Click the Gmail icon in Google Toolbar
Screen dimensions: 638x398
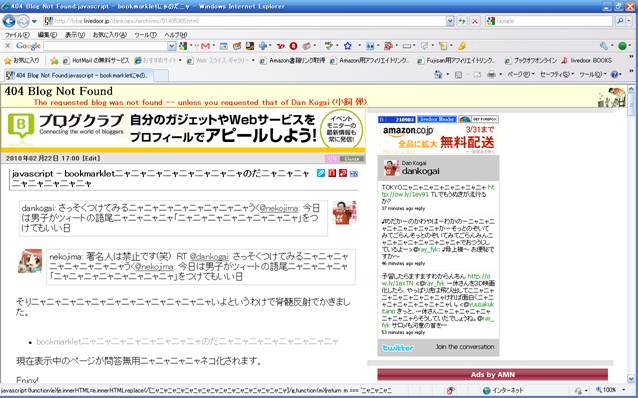205,46
